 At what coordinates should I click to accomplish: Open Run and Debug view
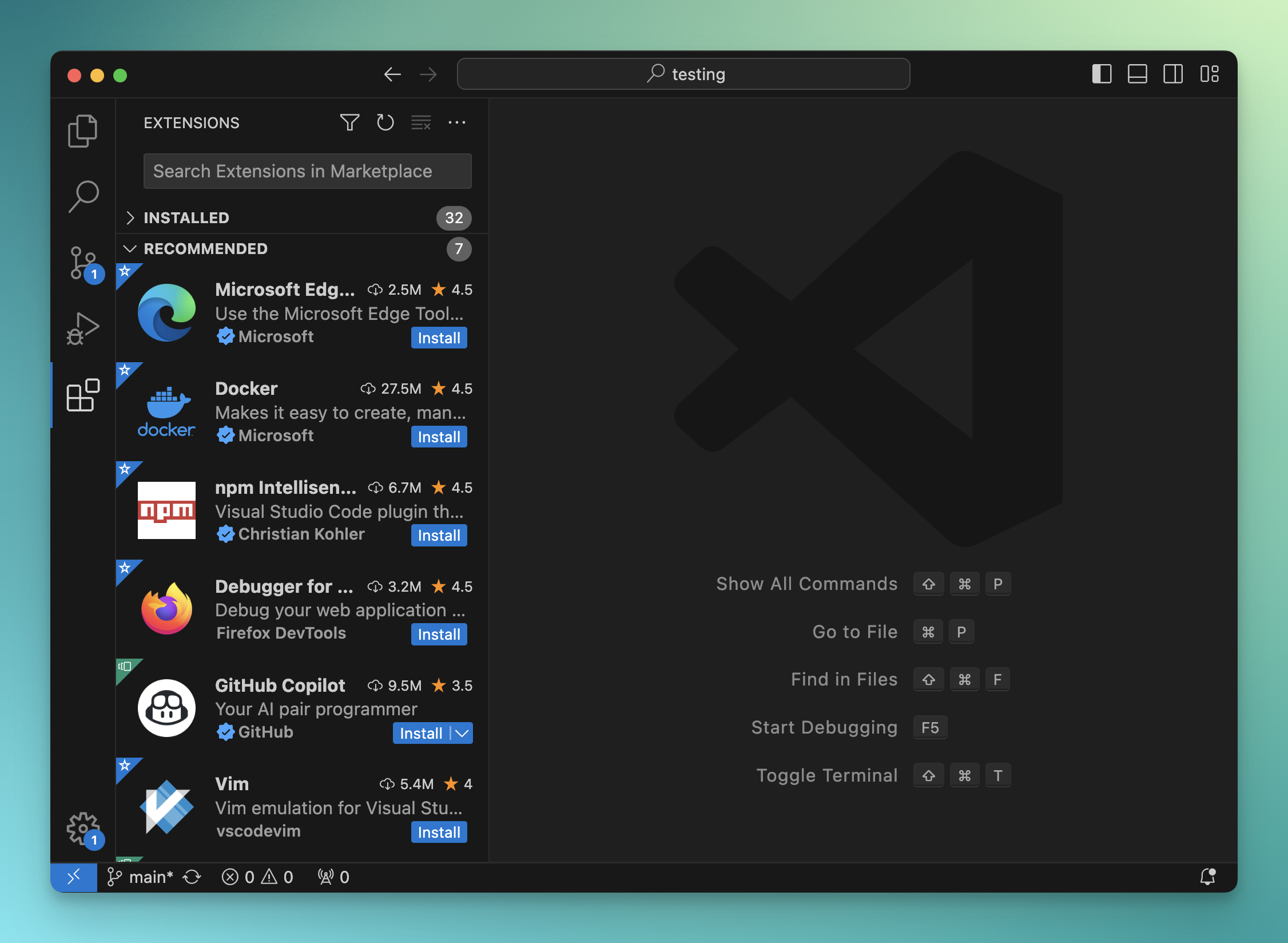(x=84, y=328)
